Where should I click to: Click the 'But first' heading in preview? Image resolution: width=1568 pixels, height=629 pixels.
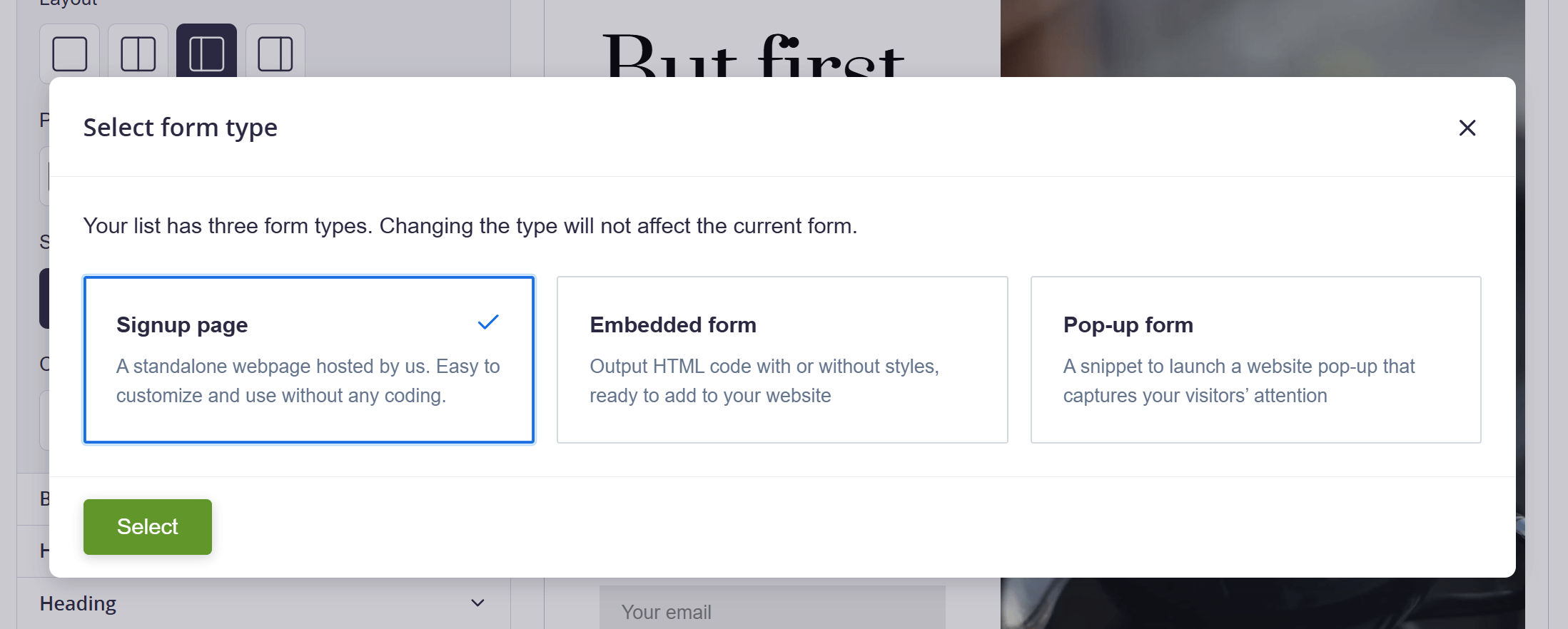tap(754, 56)
